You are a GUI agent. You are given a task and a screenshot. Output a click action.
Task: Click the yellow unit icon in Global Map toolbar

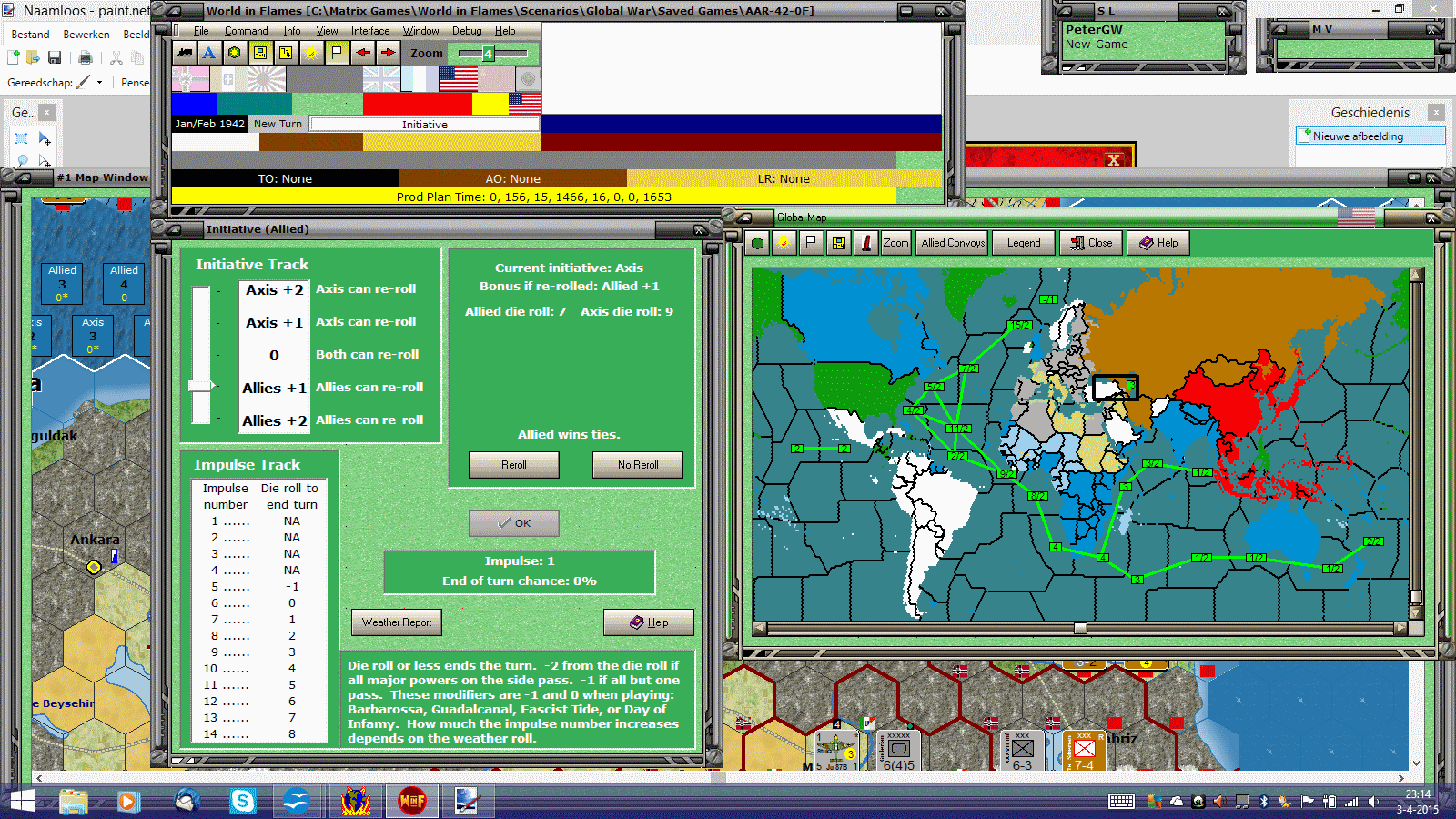(x=839, y=243)
